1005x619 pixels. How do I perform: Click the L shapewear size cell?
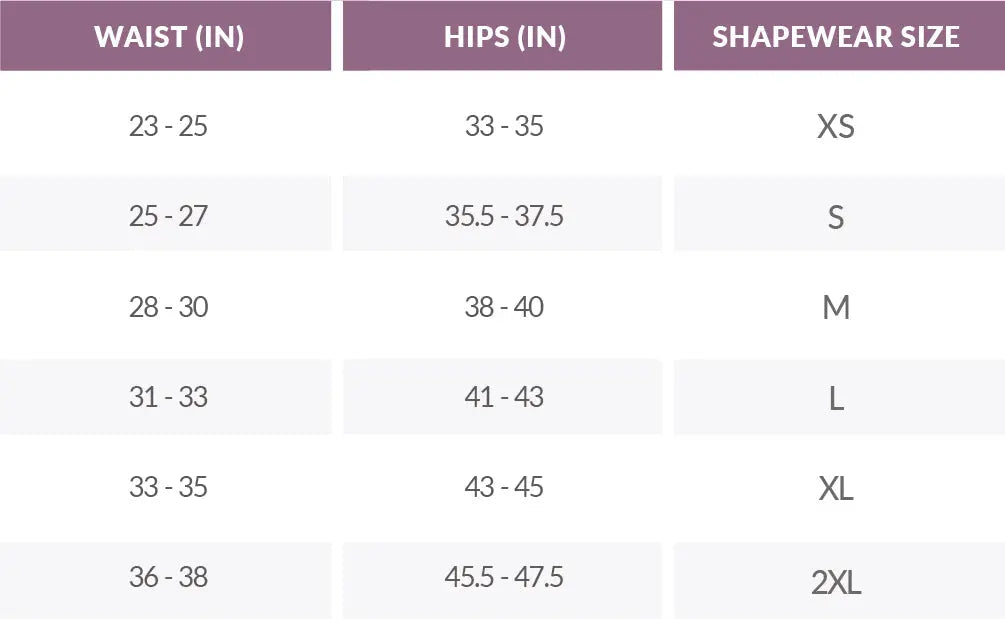[x=836, y=398]
